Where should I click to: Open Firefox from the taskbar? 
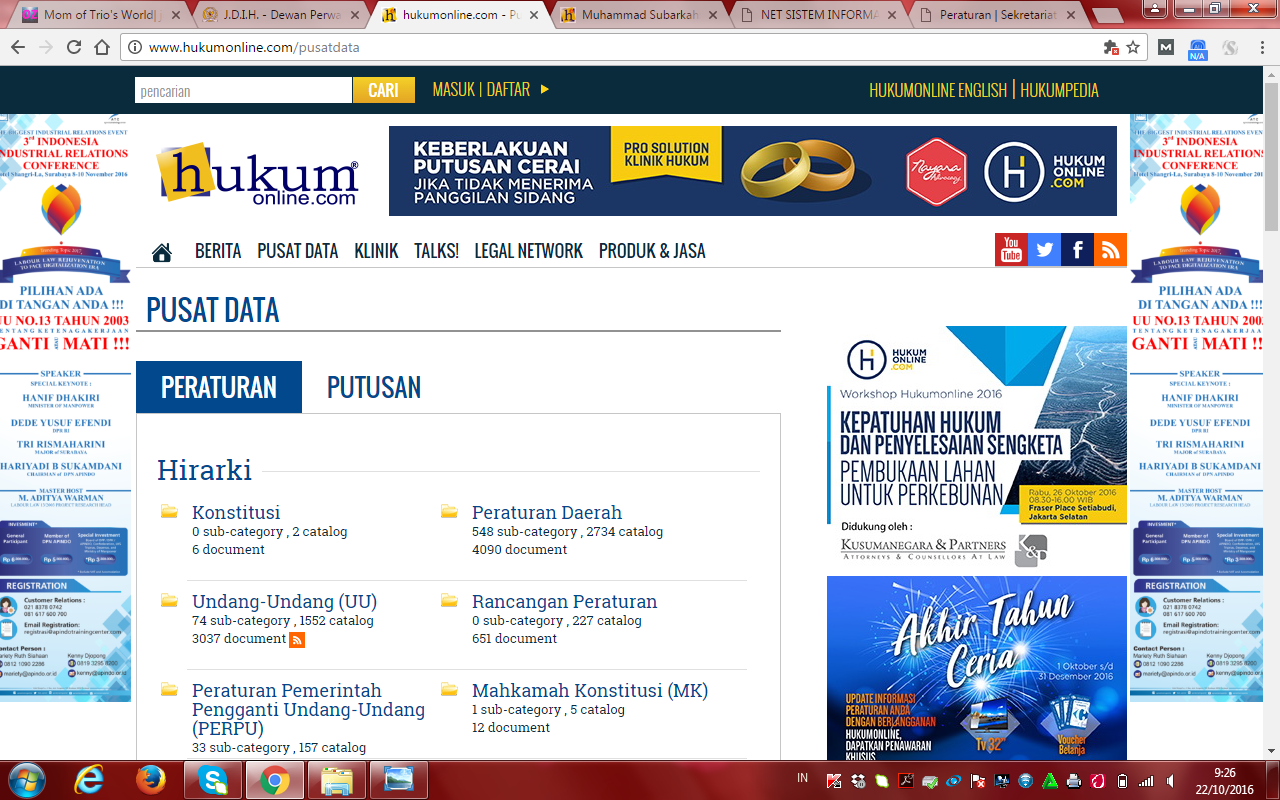click(151, 780)
